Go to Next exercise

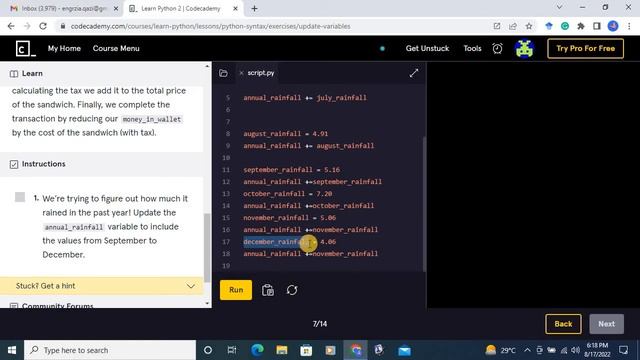(607, 324)
